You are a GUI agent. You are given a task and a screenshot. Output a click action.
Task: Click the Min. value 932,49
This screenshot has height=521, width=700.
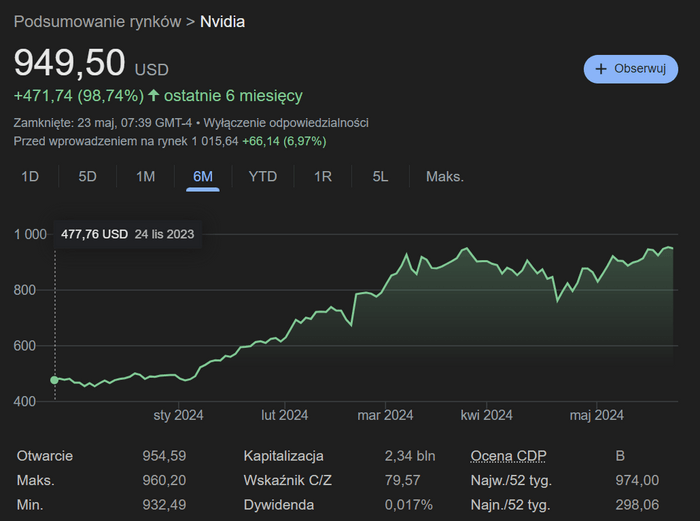coord(164,505)
